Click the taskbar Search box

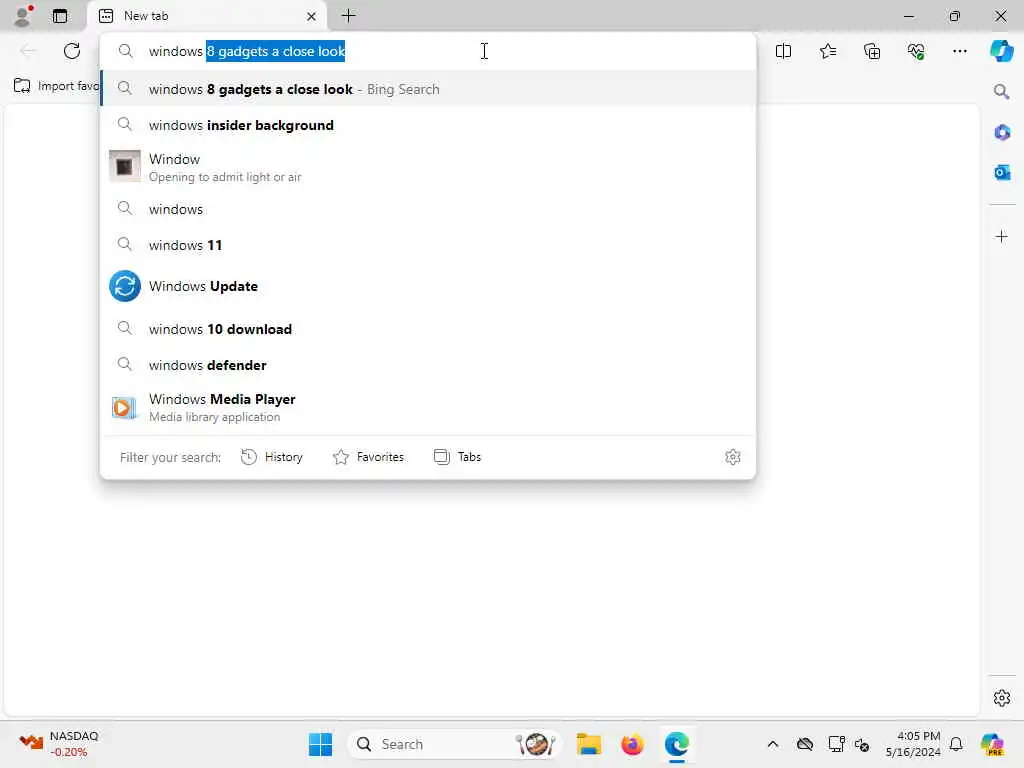pyautogui.click(x=455, y=744)
